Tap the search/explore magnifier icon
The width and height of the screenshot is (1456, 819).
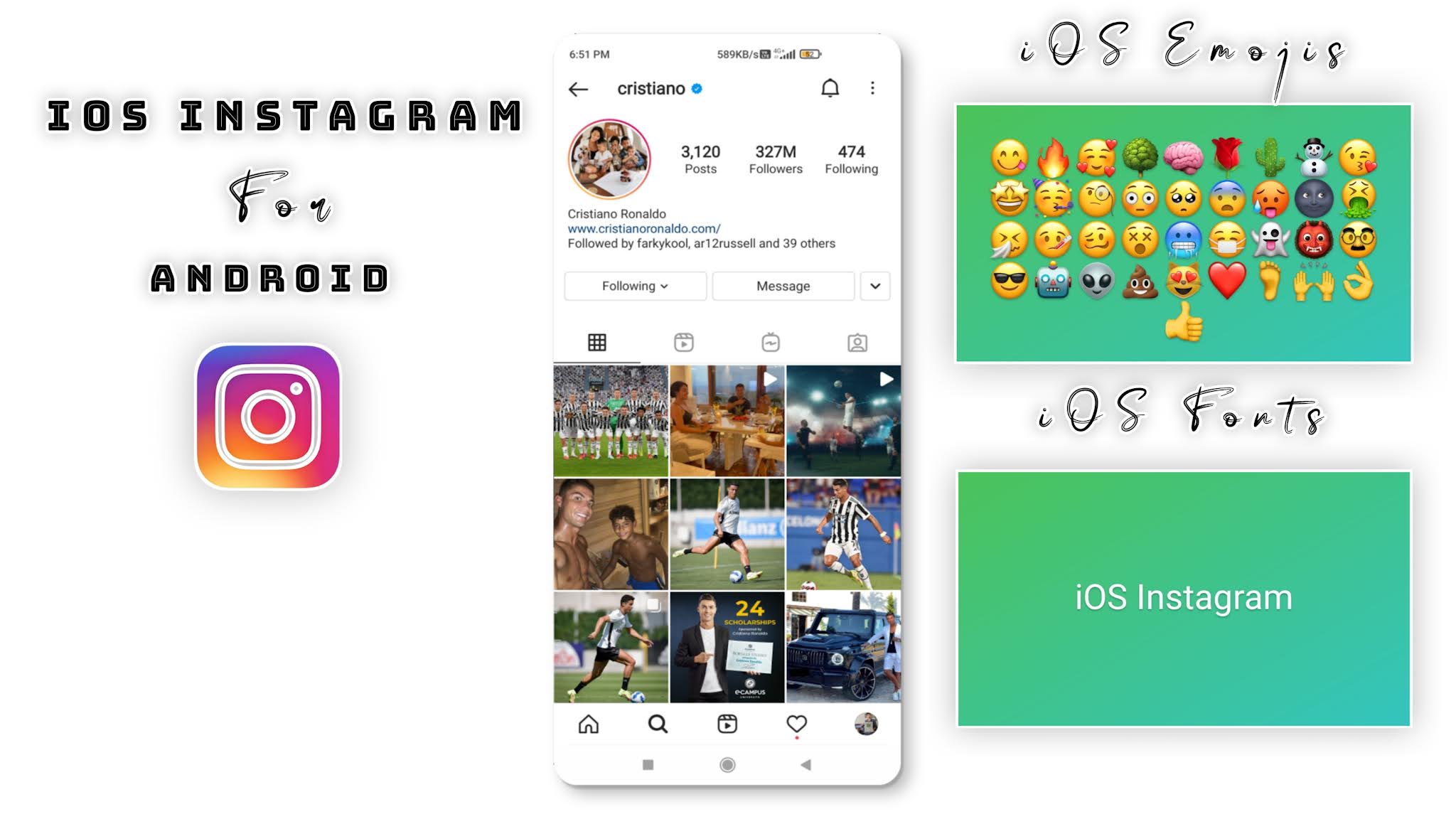click(658, 723)
